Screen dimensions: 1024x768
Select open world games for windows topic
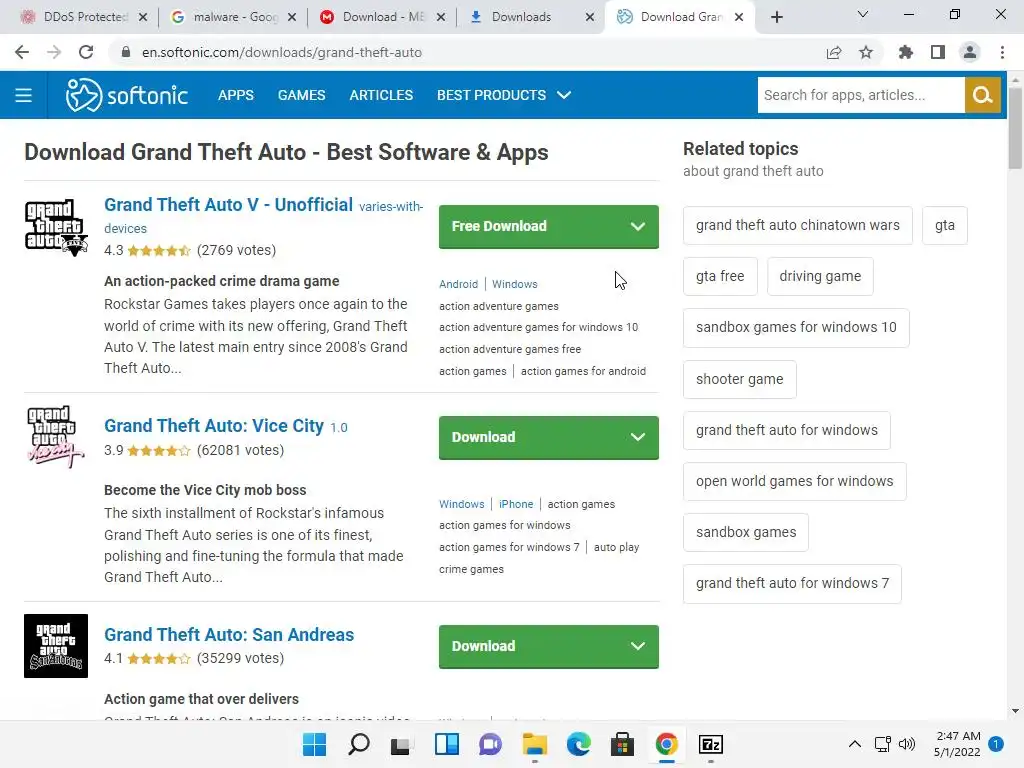[x=794, y=481]
